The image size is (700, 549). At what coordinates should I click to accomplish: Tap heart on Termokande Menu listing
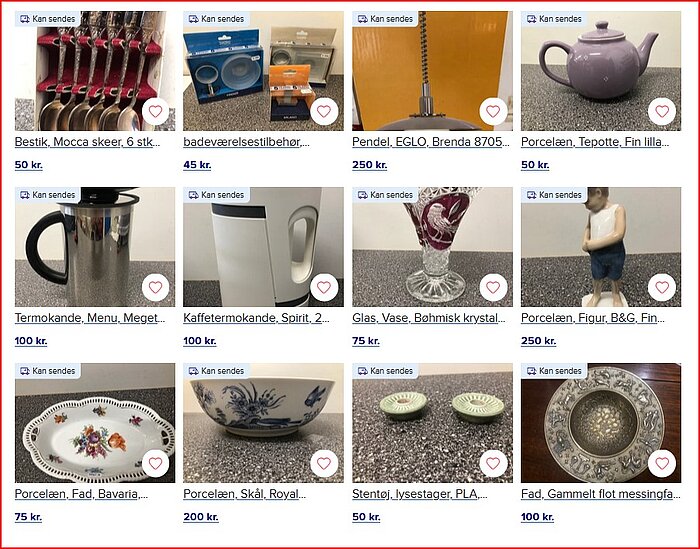[x=155, y=287]
